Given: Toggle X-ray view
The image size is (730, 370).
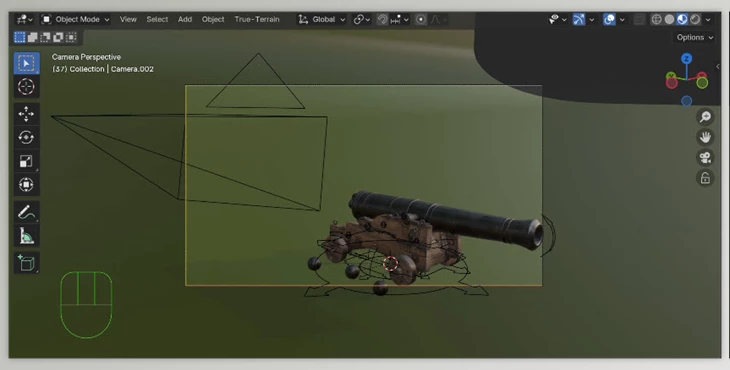Looking at the screenshot, I should pyautogui.click(x=639, y=20).
